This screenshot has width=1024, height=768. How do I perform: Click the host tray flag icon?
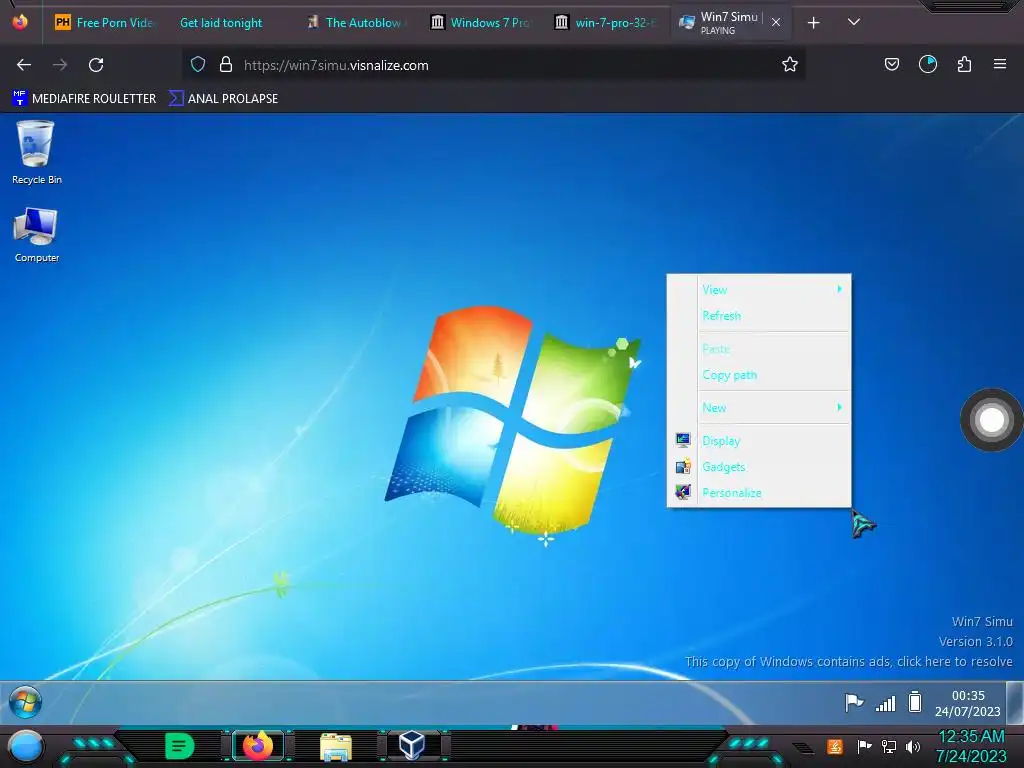864,746
